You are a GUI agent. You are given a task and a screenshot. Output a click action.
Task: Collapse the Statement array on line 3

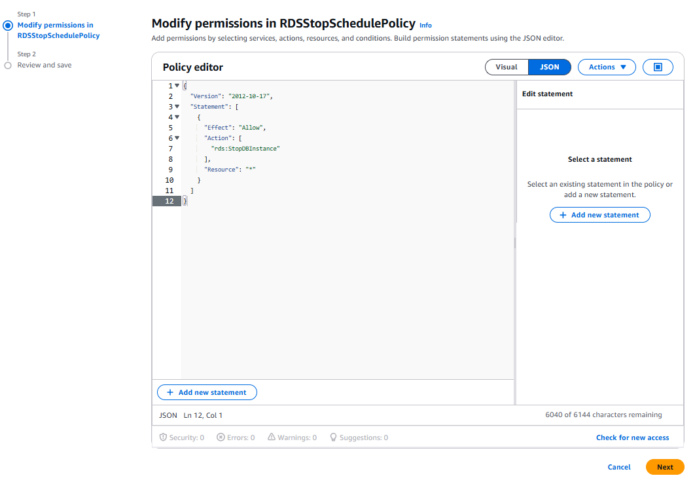pos(177,106)
